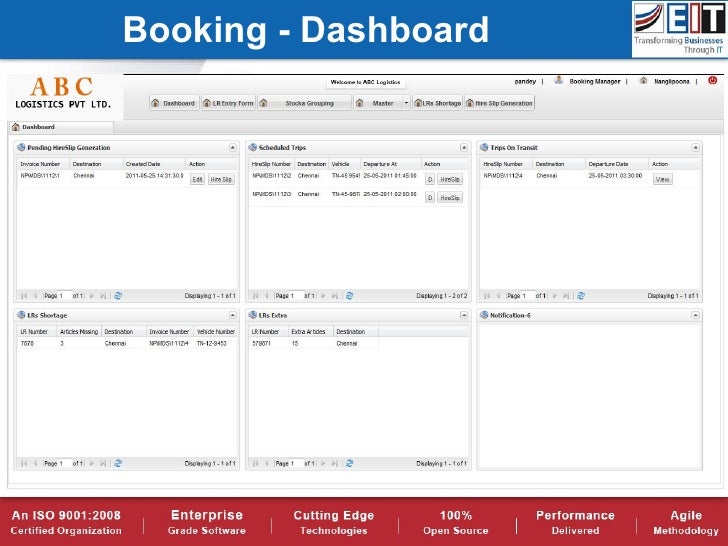Click the red power logout icon

[713, 80]
